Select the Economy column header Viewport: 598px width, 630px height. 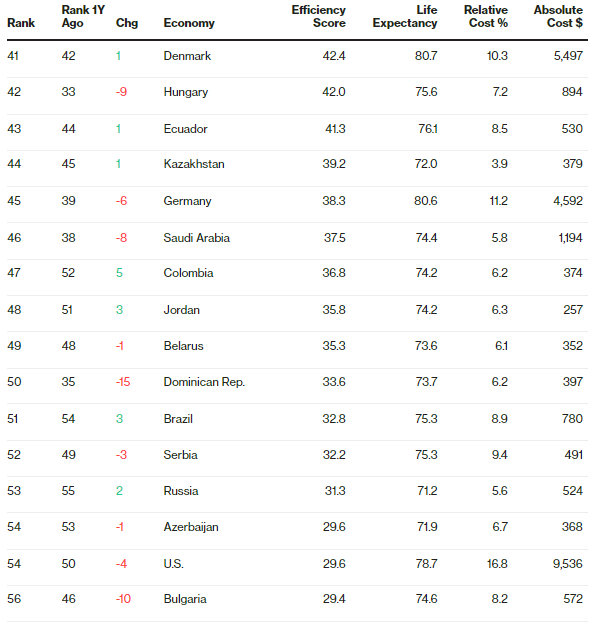coord(189,23)
